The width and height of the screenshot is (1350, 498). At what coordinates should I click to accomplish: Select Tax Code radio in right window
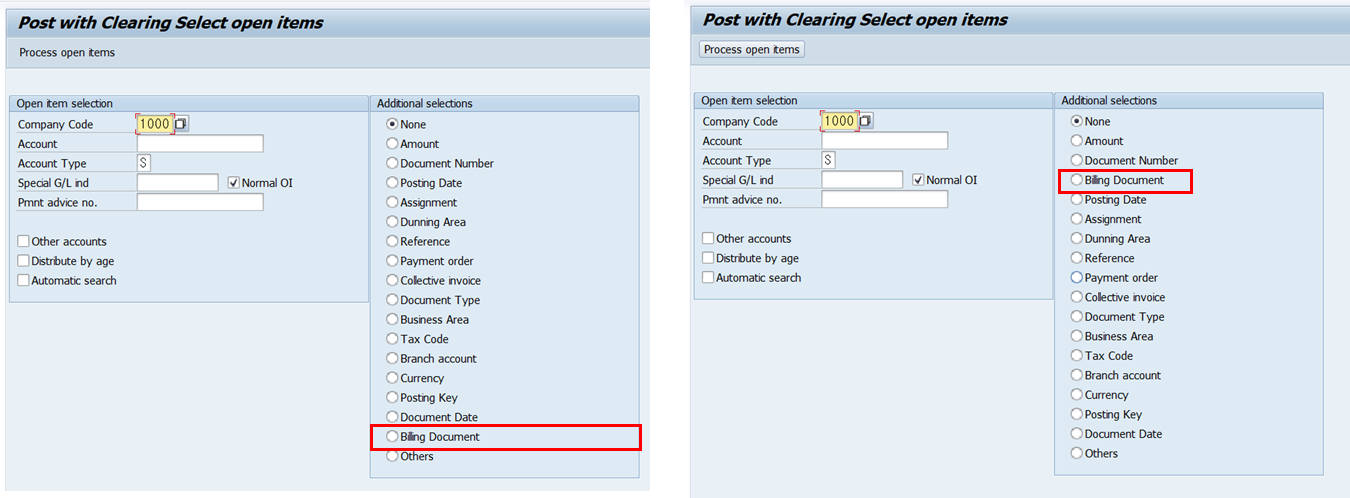[1076, 356]
